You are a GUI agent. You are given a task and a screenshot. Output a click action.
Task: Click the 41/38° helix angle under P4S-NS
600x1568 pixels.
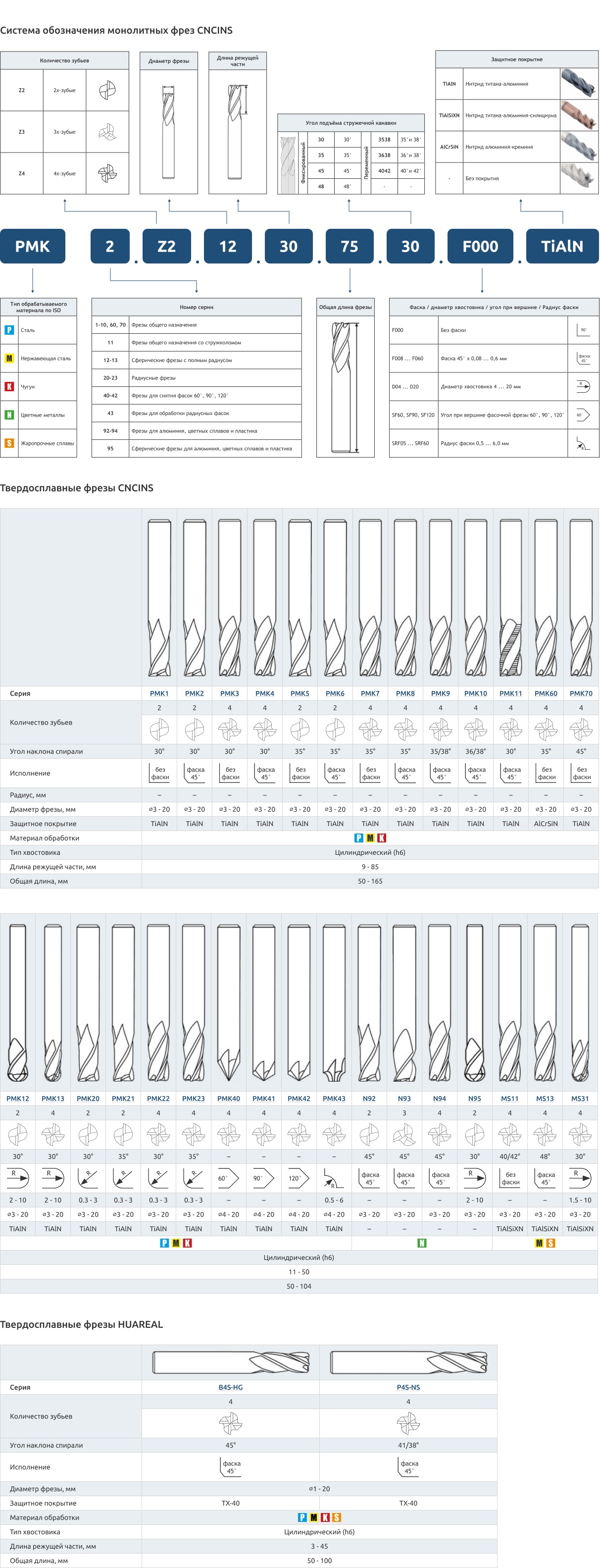coord(408,1445)
